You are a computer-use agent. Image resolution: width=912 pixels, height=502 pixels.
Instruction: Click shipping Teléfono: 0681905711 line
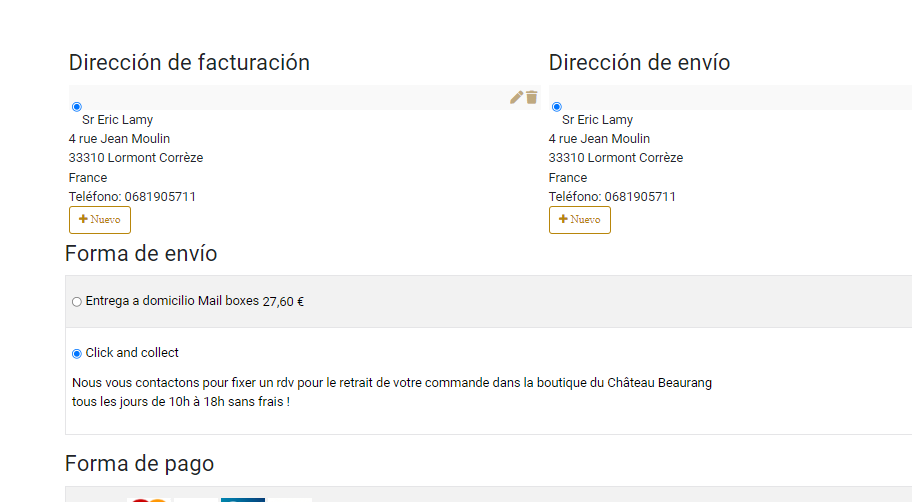click(612, 197)
